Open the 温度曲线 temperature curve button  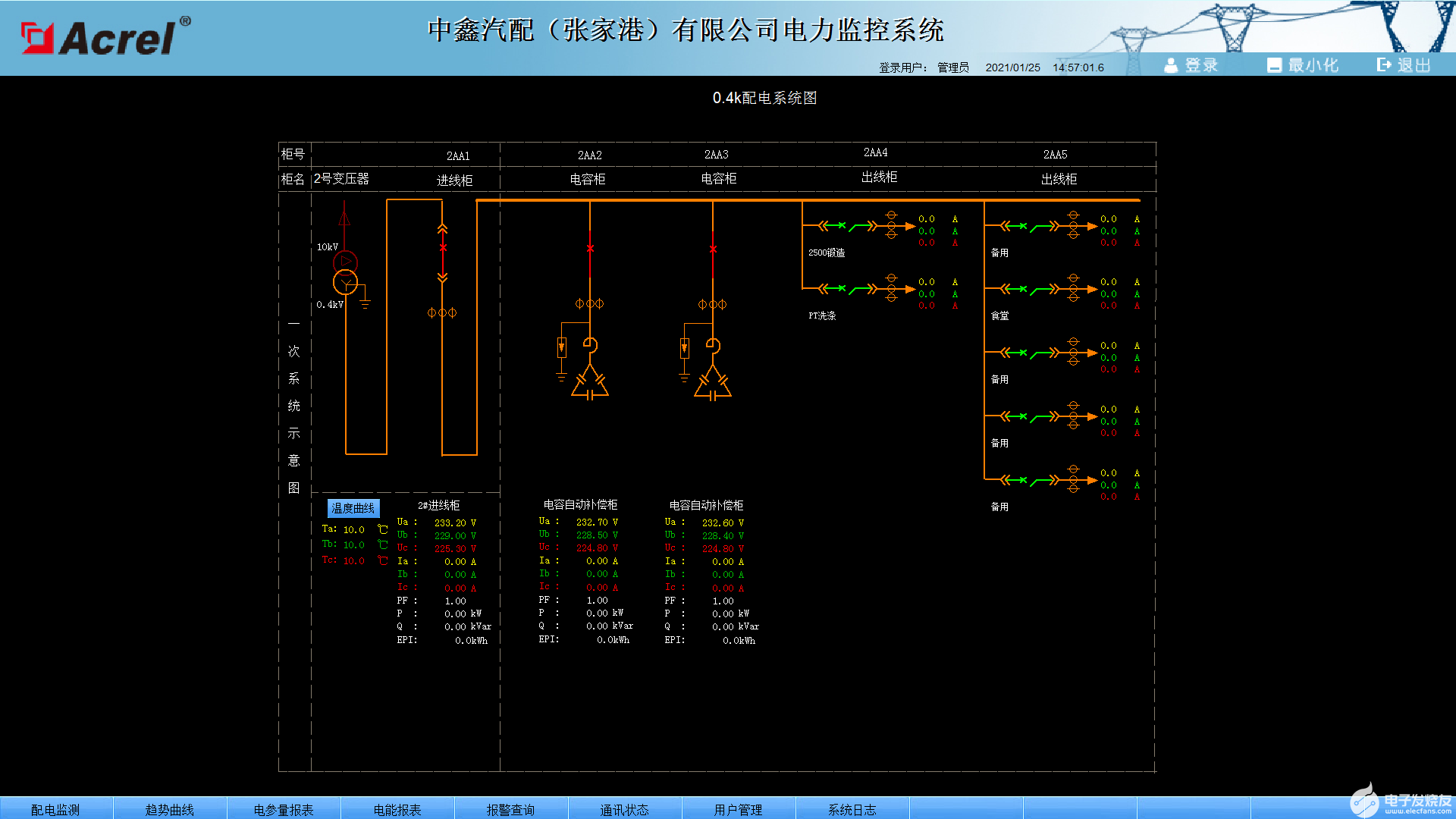(x=353, y=508)
